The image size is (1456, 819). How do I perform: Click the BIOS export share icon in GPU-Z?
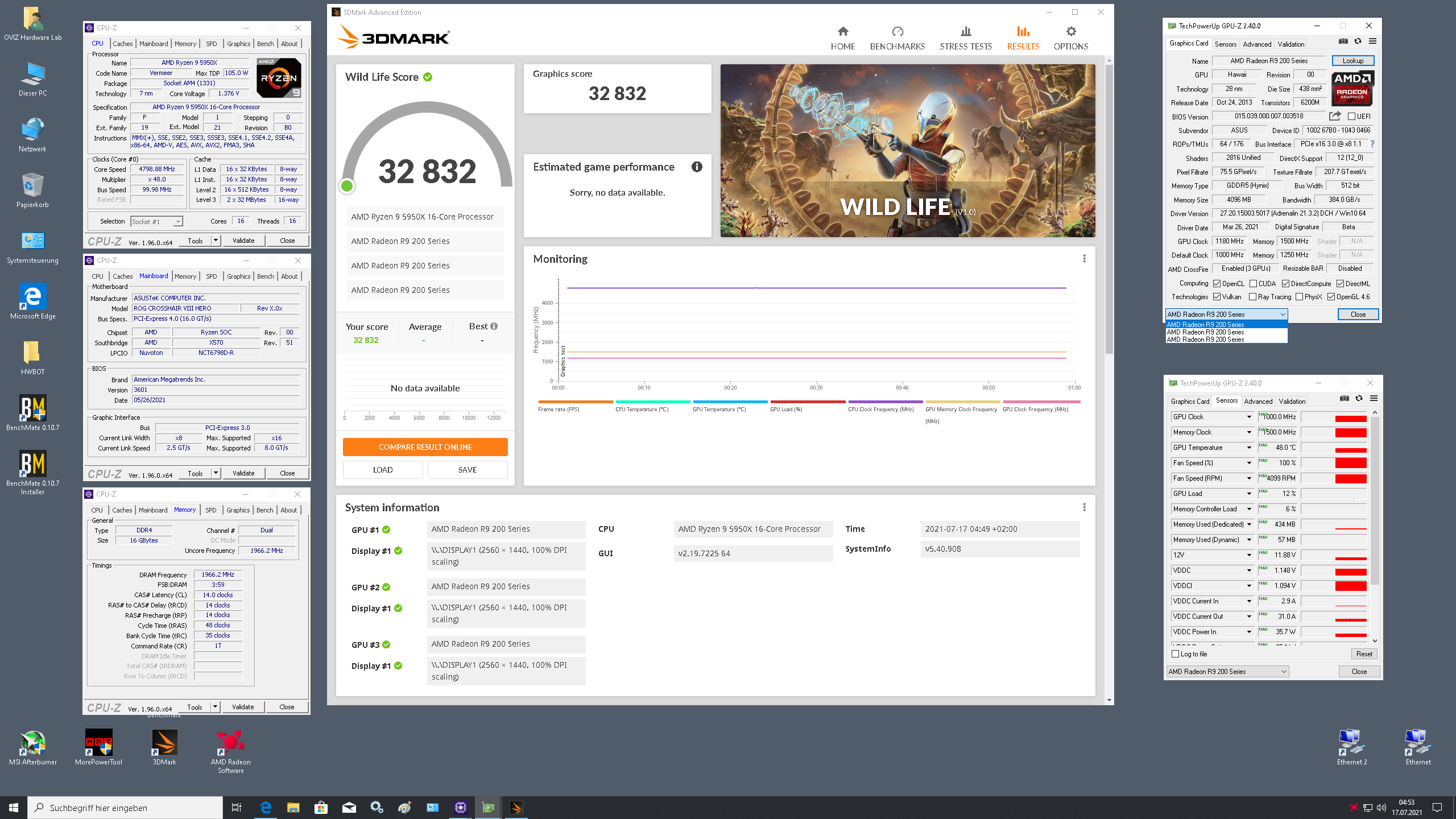coord(1334,116)
